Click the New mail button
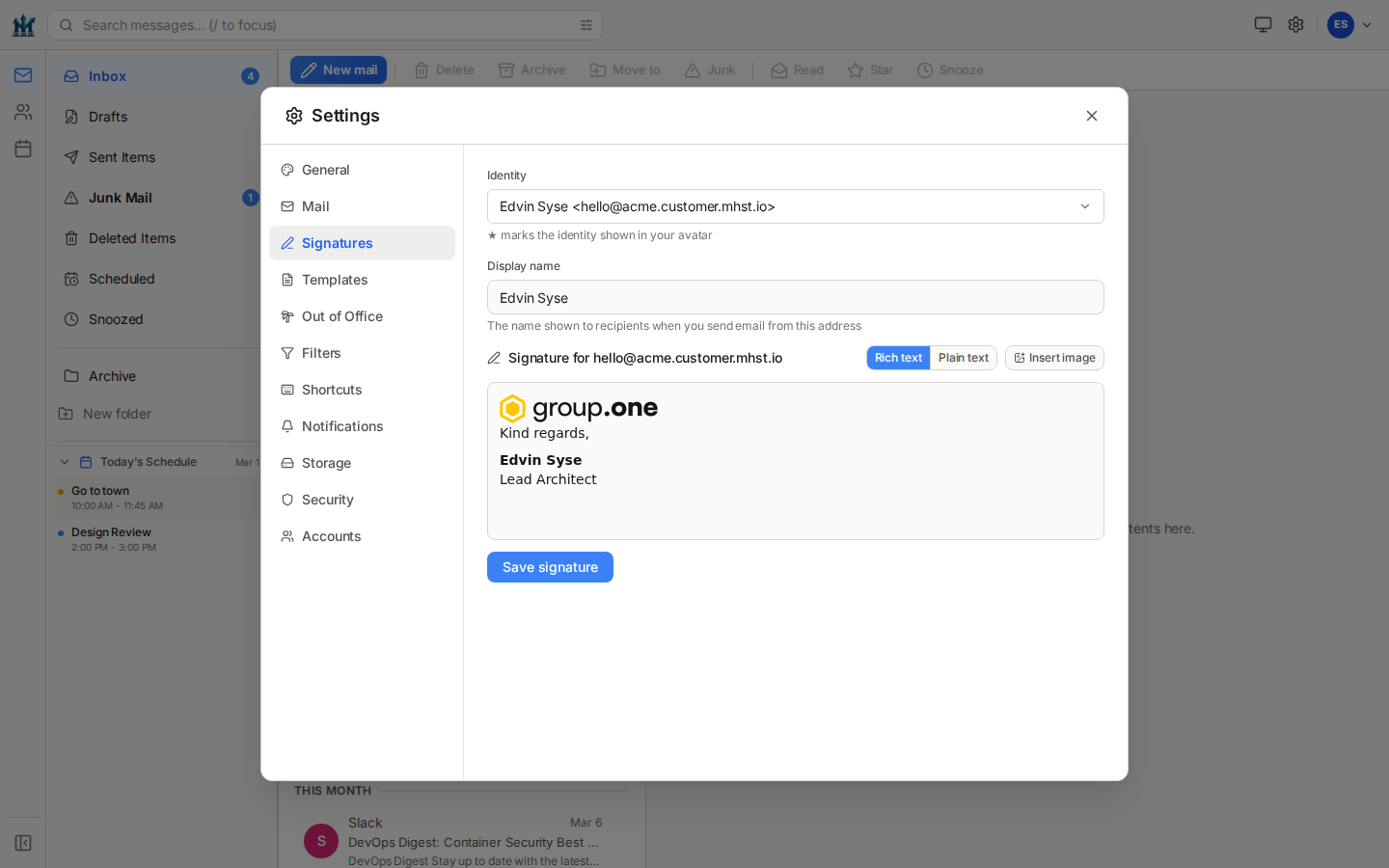The width and height of the screenshot is (1389, 868). tap(339, 69)
